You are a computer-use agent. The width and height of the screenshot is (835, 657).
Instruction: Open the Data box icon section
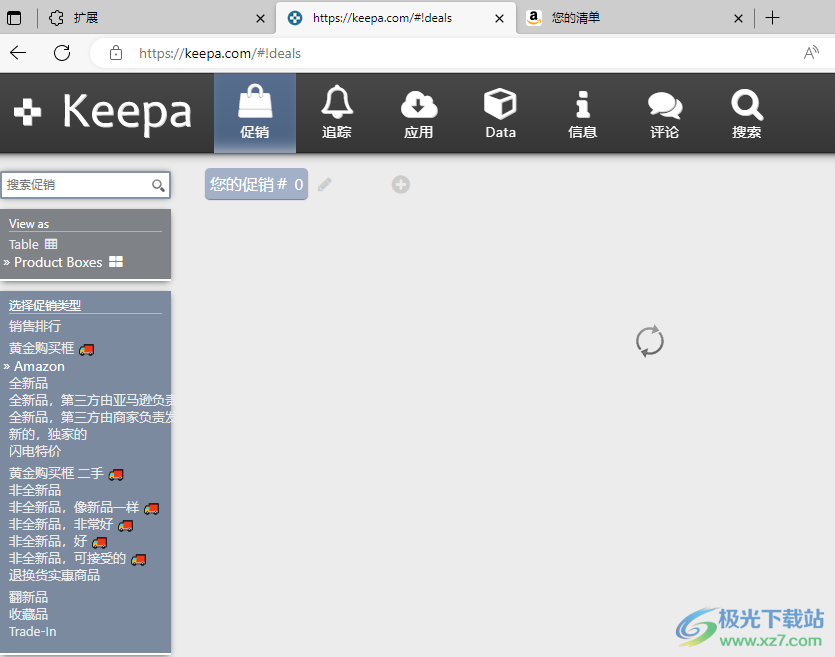(x=501, y=113)
